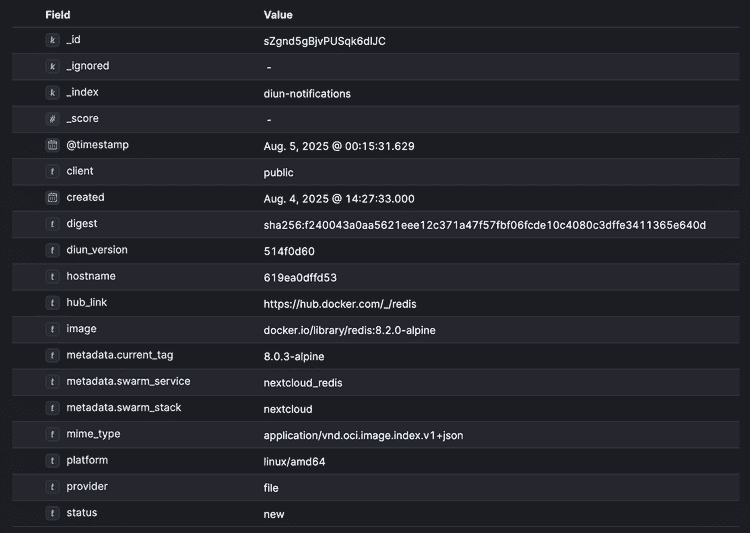Select the sha256 digest value
Viewport: 750px width, 533px height.
click(x=485, y=225)
